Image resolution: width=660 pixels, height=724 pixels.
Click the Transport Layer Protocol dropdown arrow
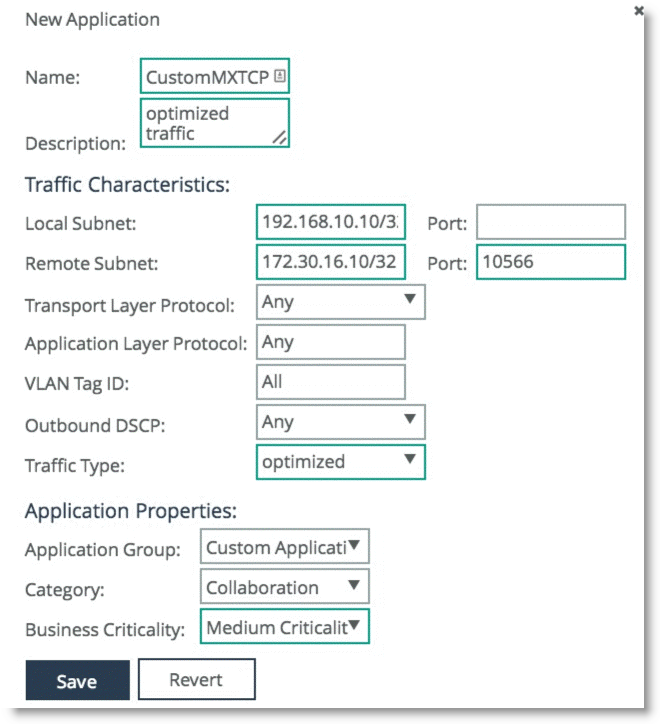pos(410,299)
